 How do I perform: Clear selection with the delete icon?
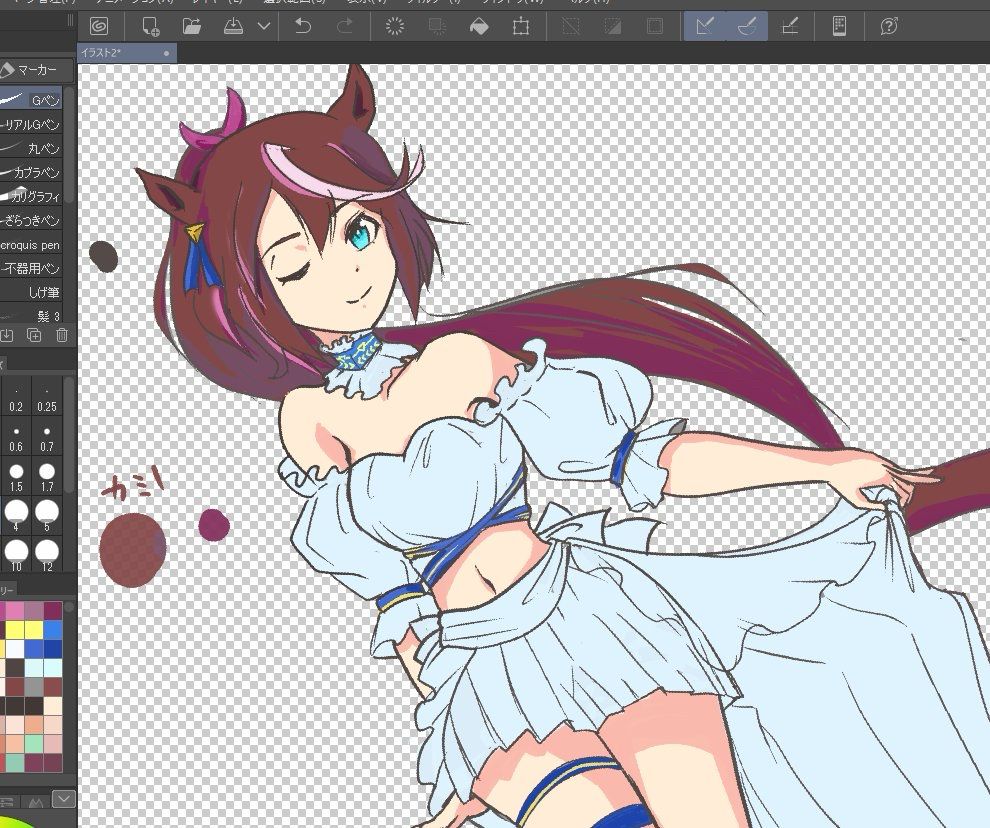click(x=395, y=27)
